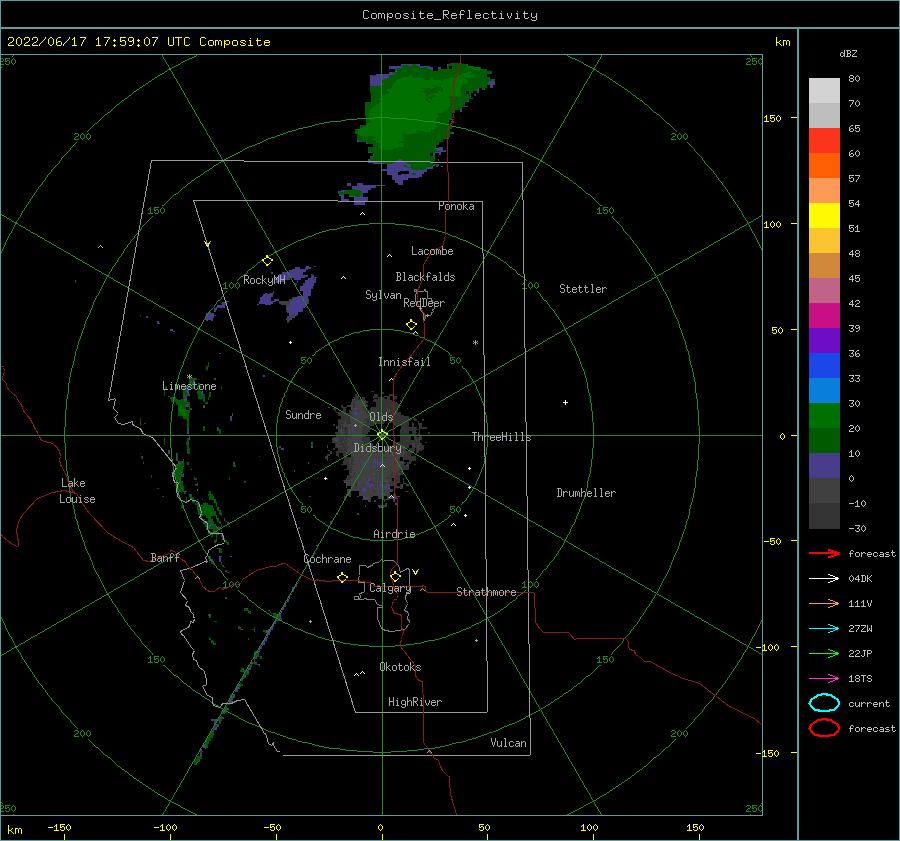Click the Sundre label

[x=303, y=414]
